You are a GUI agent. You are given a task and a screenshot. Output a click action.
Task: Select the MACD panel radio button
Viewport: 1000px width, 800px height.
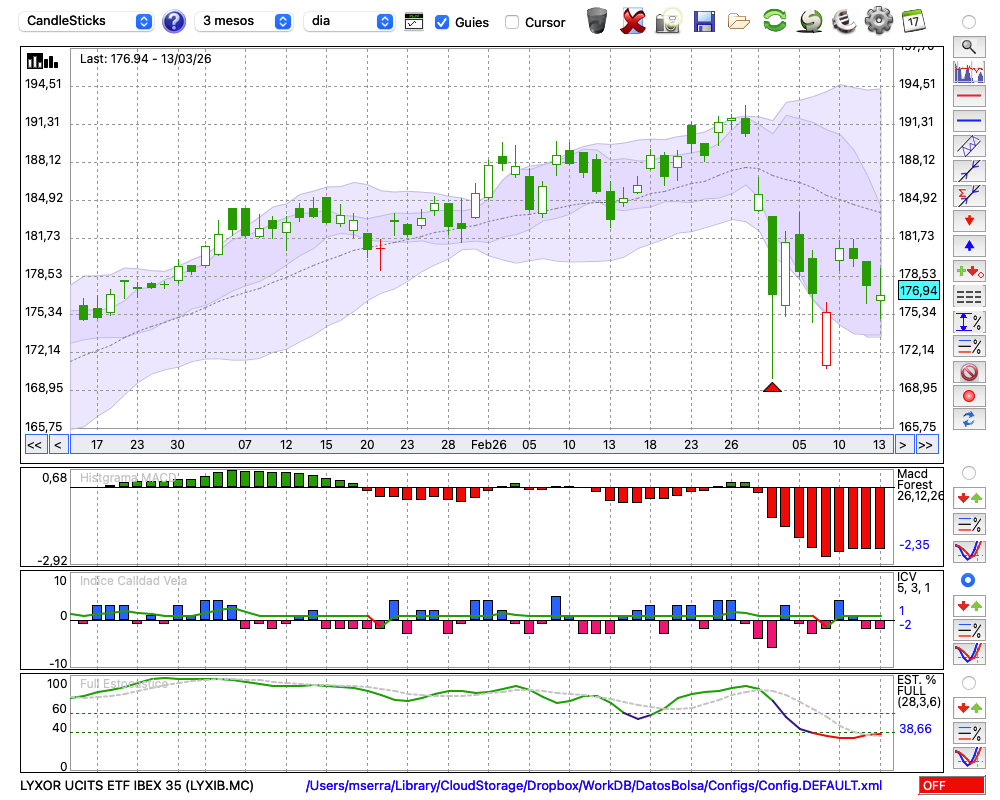tap(969, 473)
